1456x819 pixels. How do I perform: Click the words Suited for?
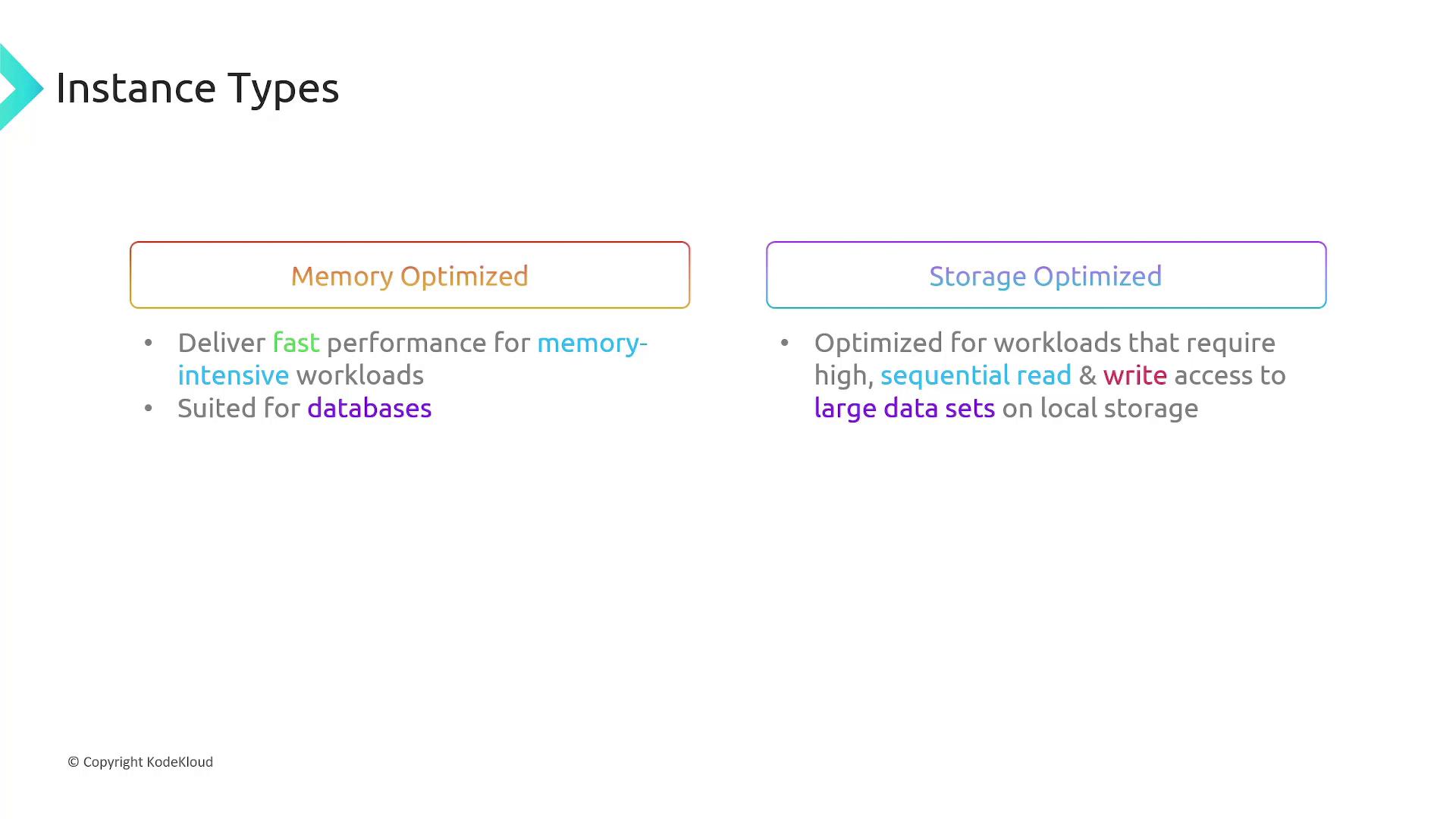[x=239, y=408]
